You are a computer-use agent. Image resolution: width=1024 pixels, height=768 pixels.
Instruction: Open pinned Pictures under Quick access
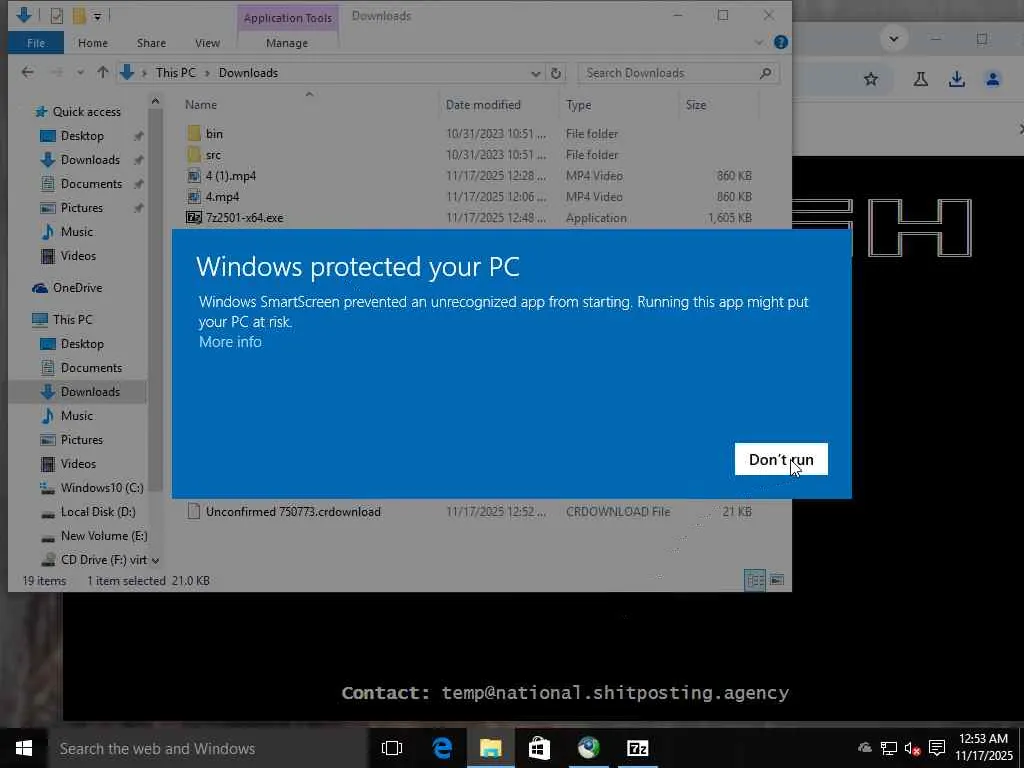(x=82, y=208)
